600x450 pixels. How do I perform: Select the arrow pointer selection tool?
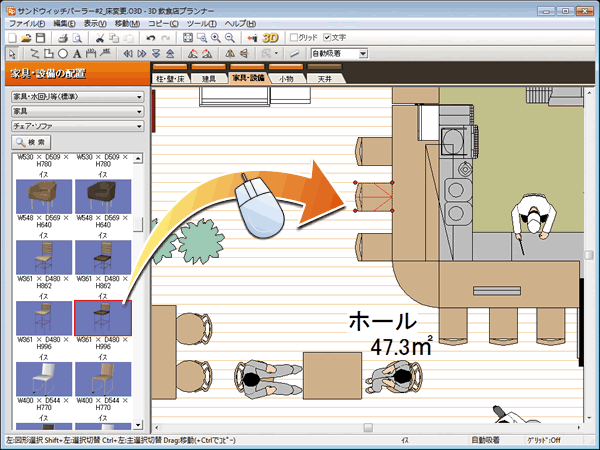pyautogui.click(x=11, y=53)
